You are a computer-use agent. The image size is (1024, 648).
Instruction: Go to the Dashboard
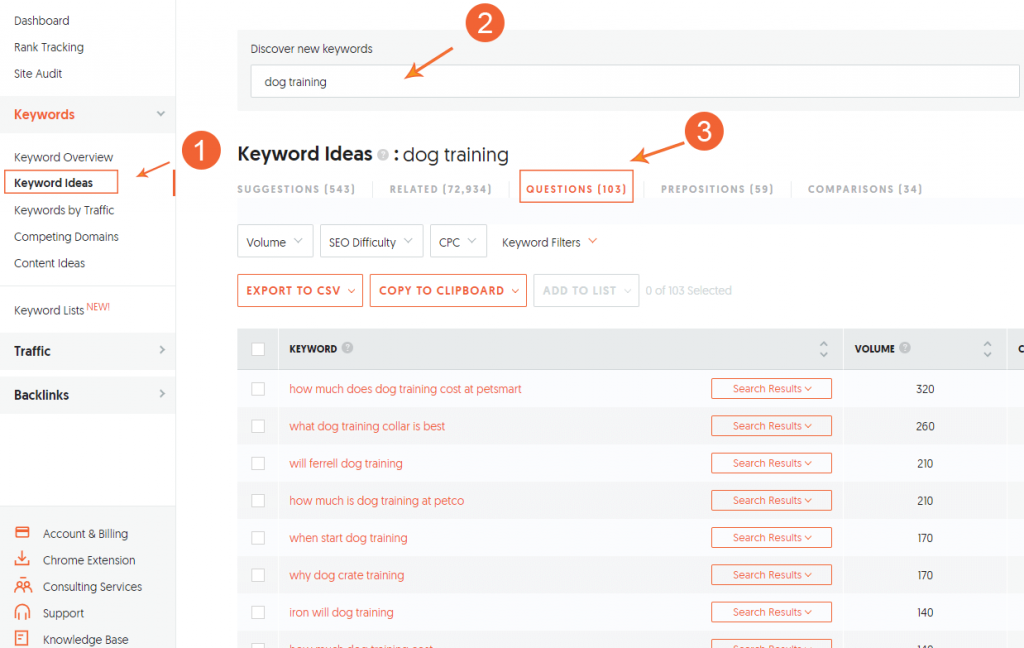[42, 20]
